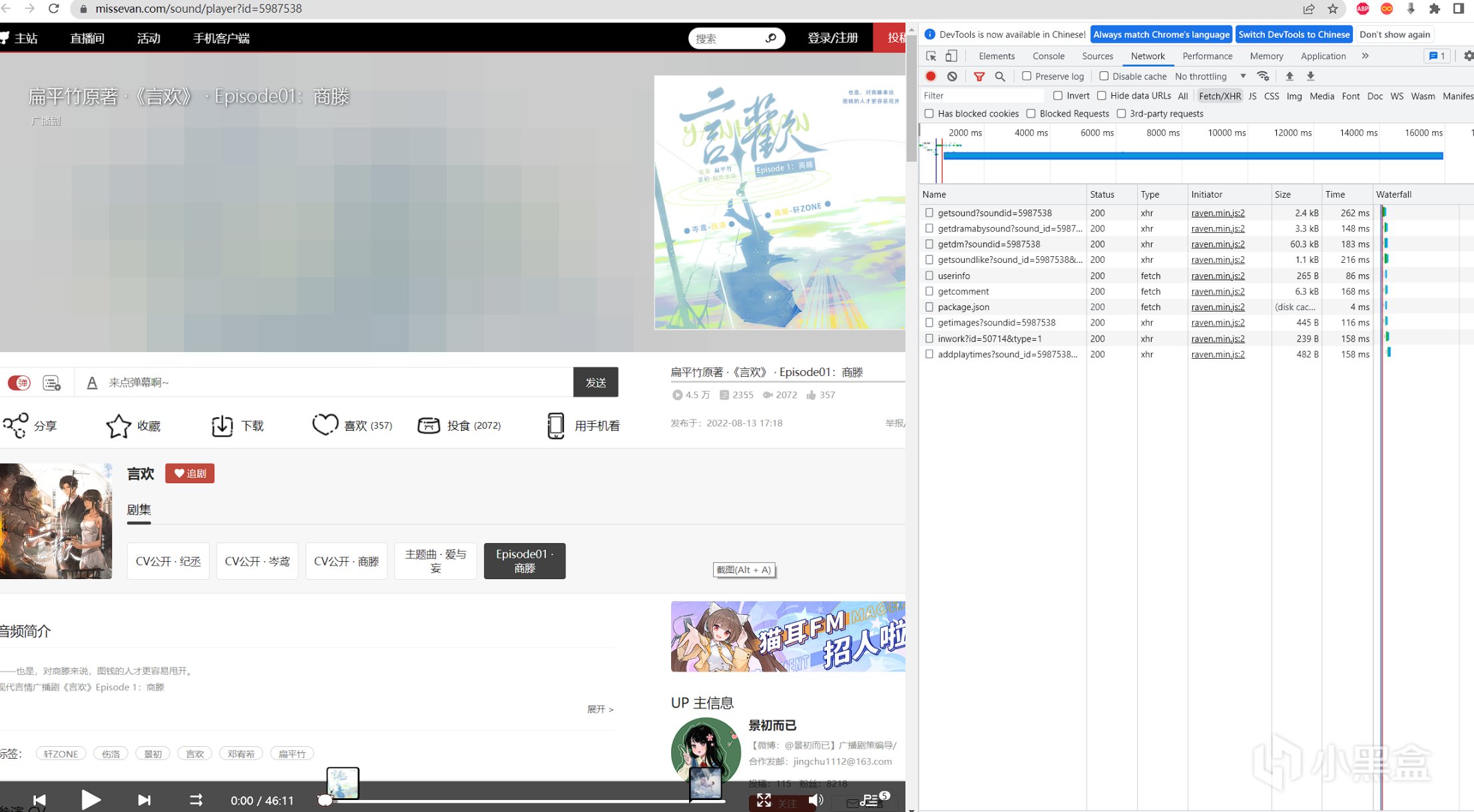Expand more DevTools tabs chevron
Viewport: 1474px width, 812px height.
pyautogui.click(x=1365, y=56)
